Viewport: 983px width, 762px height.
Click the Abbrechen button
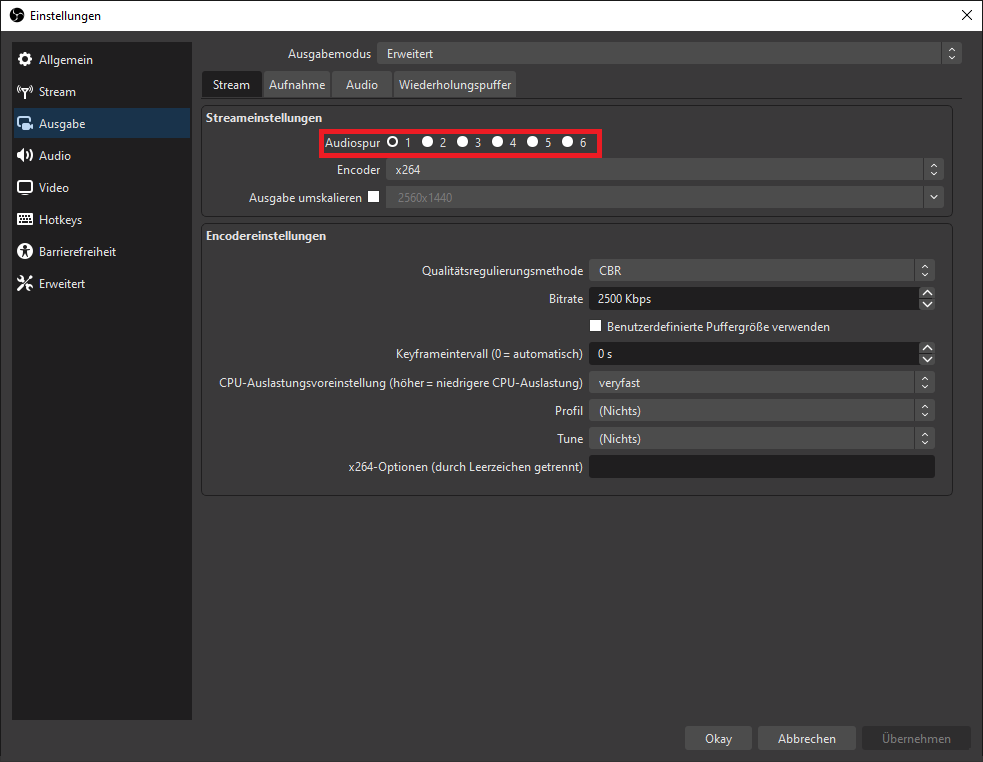coord(806,739)
